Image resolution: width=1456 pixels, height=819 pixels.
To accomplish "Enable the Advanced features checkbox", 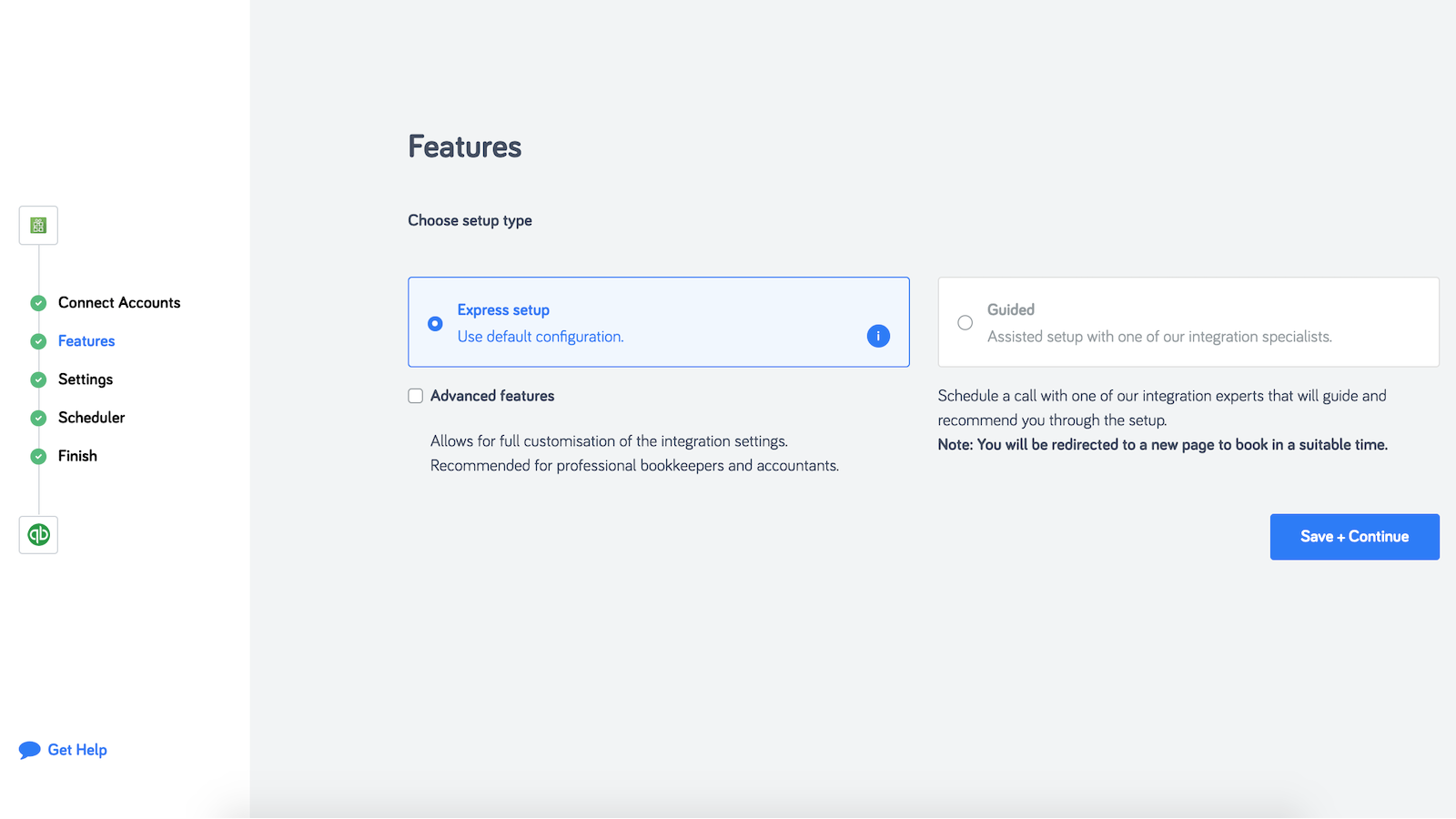I will tap(415, 396).
